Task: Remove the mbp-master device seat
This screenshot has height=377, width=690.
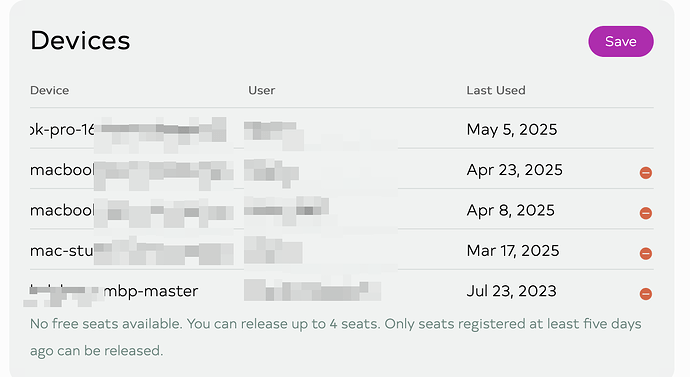Action: pyautogui.click(x=646, y=294)
